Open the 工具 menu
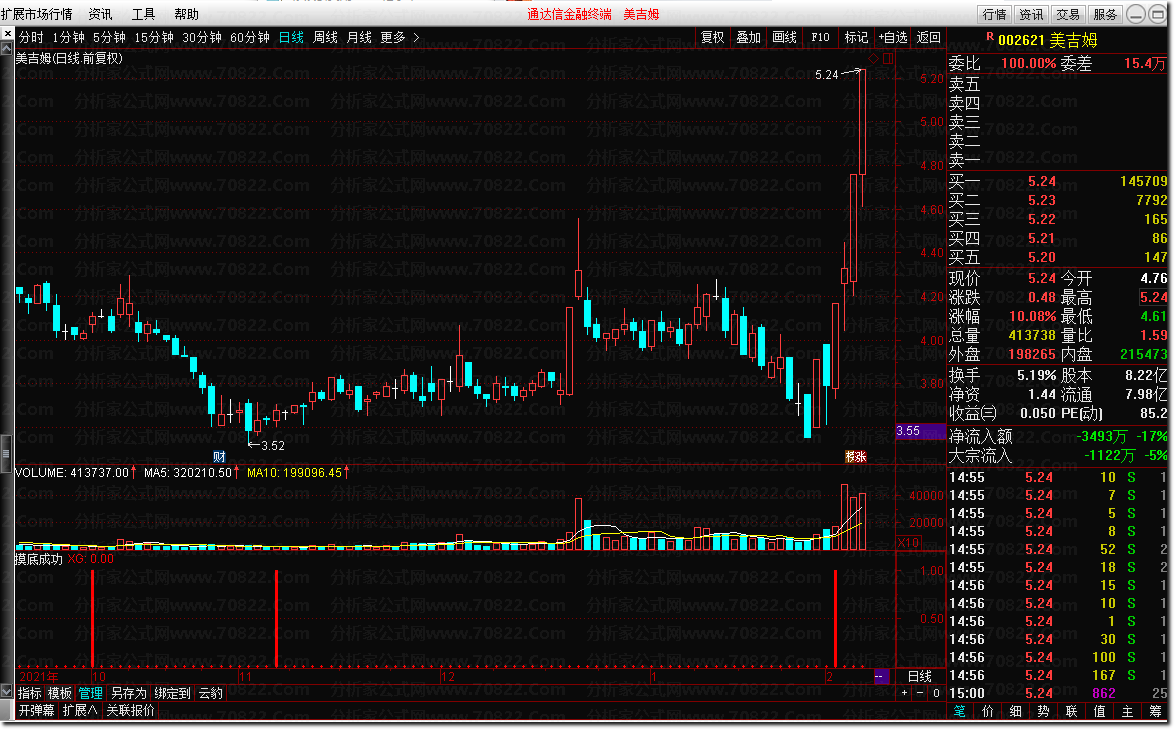 click(x=143, y=14)
